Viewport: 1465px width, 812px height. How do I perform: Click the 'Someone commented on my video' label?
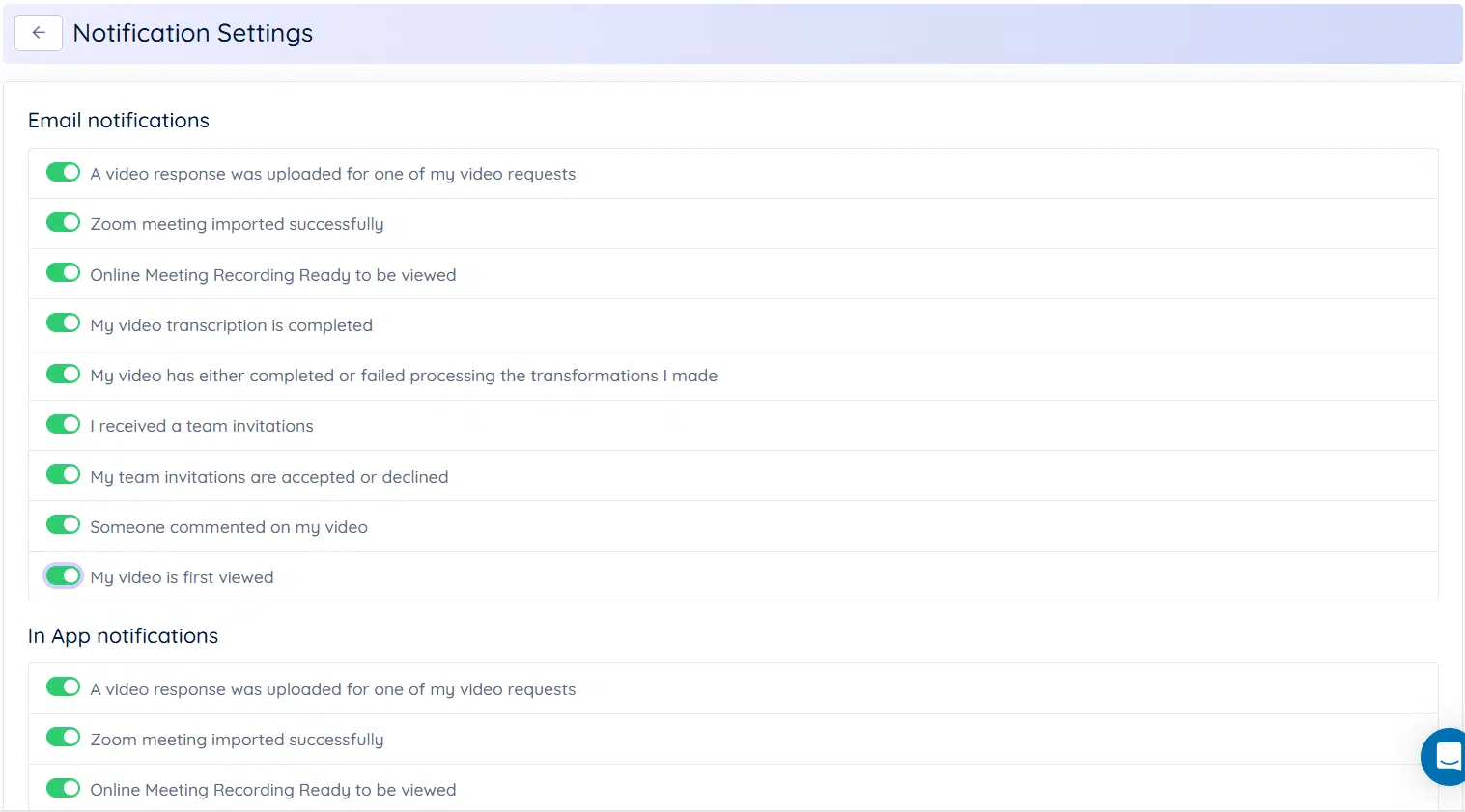coord(228,526)
